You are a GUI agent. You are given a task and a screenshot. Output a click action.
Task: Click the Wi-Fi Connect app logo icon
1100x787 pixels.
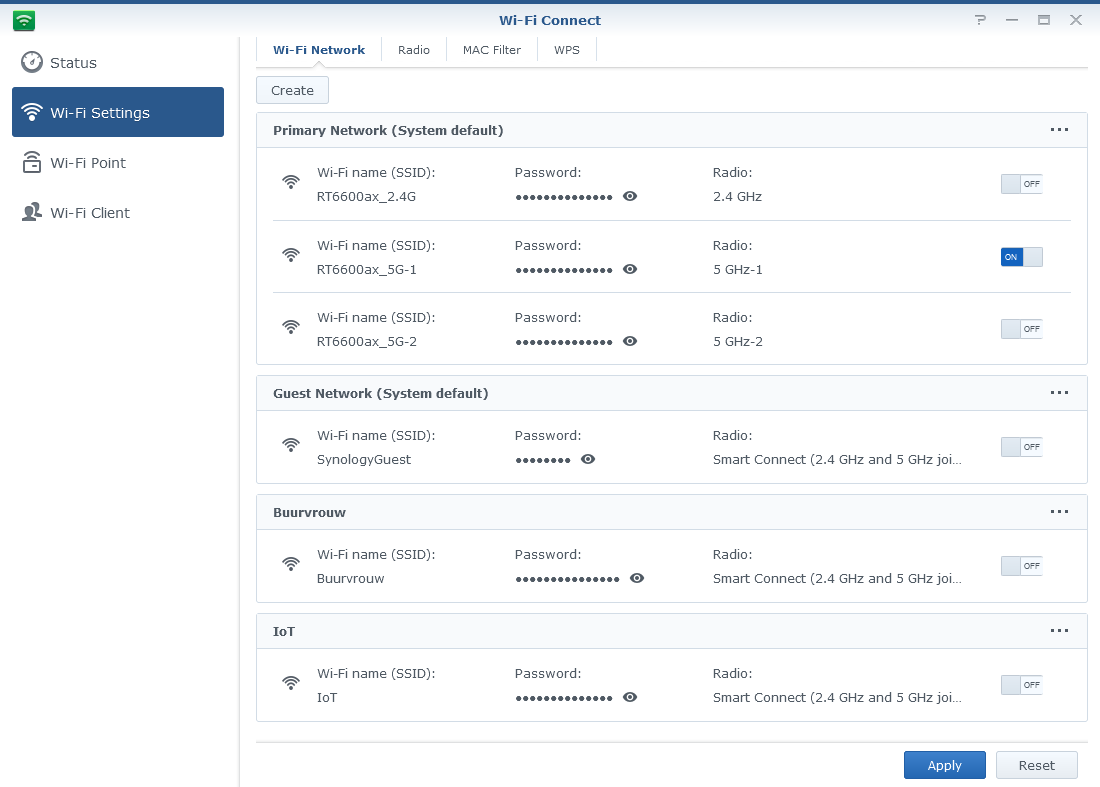pyautogui.click(x=24, y=20)
